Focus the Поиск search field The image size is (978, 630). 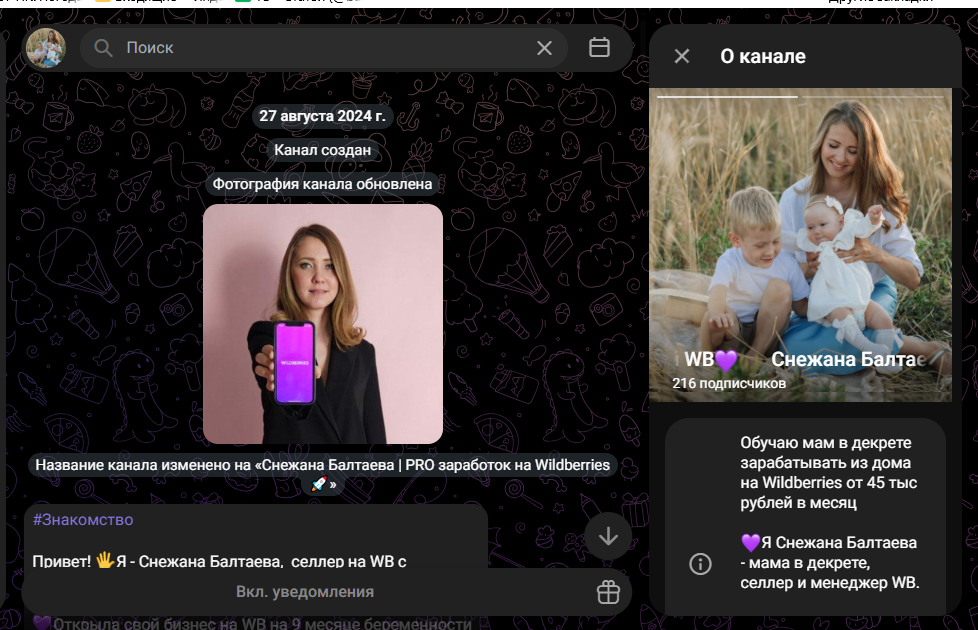324,47
